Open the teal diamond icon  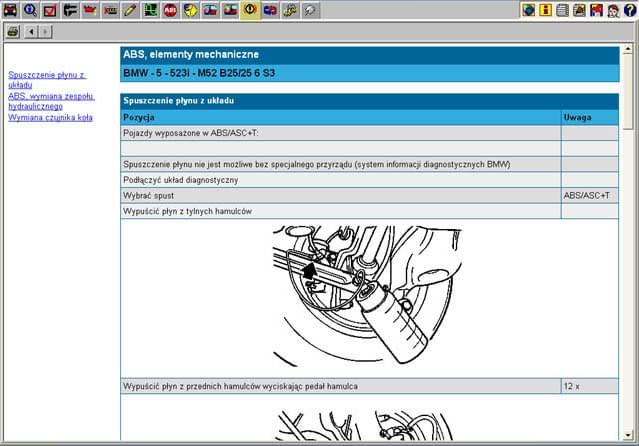529,10
